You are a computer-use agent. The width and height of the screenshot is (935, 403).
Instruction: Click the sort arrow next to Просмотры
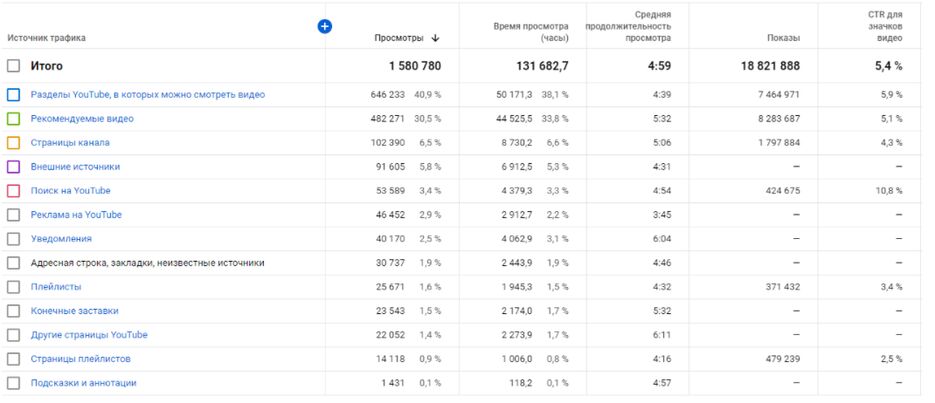click(436, 38)
